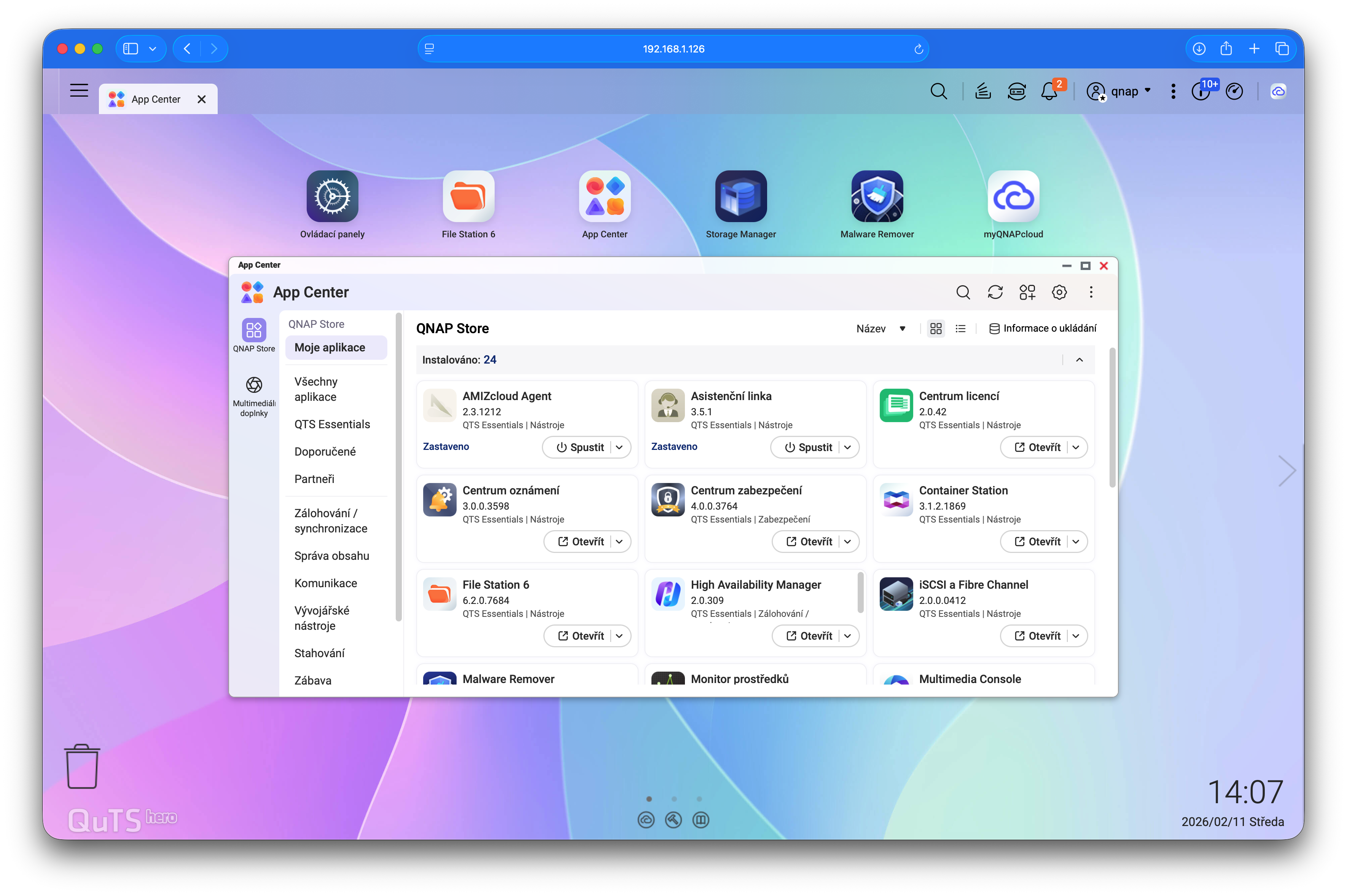The image size is (1347, 896).
Task: Click manual install app icon
Action: point(1027,292)
